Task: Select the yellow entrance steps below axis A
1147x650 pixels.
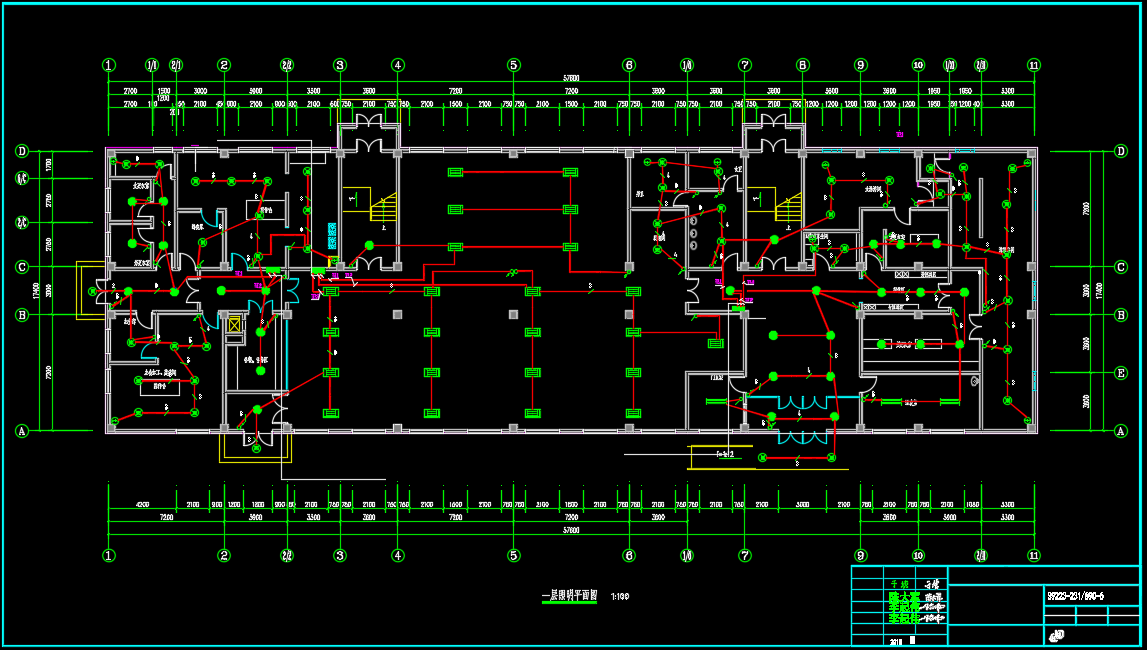Action: click(256, 447)
